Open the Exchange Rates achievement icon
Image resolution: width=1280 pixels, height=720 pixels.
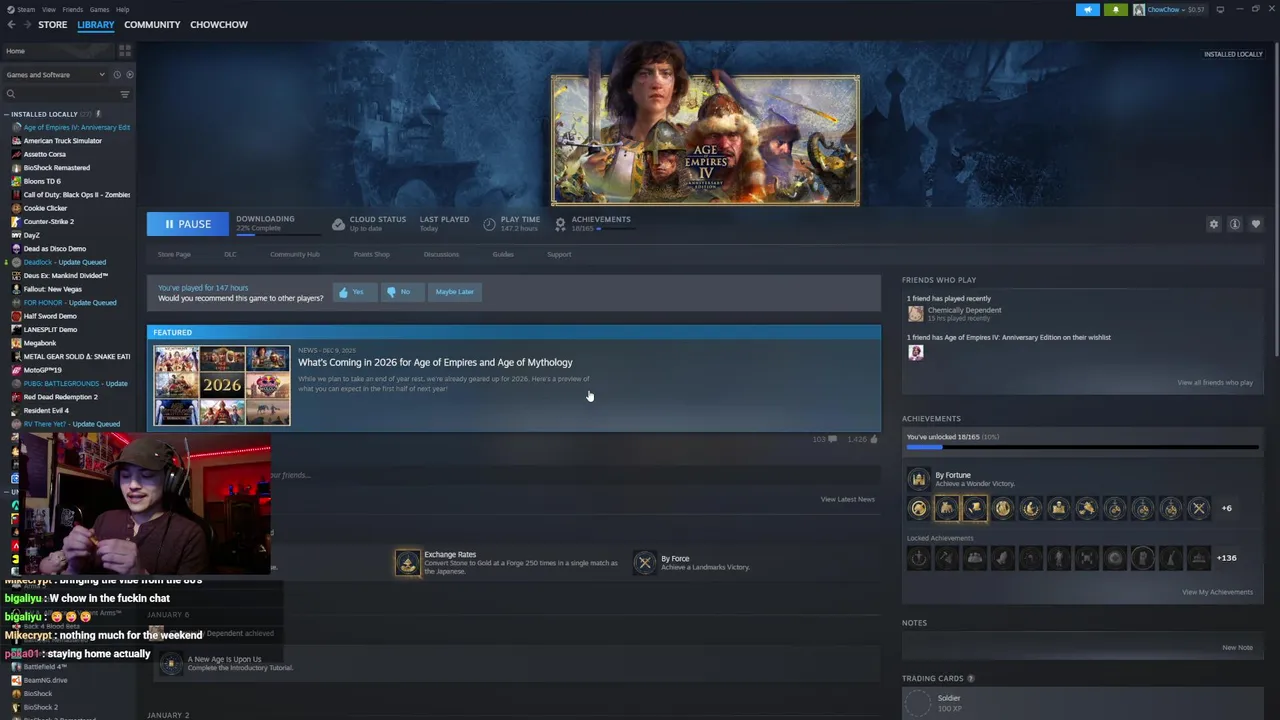(407, 563)
